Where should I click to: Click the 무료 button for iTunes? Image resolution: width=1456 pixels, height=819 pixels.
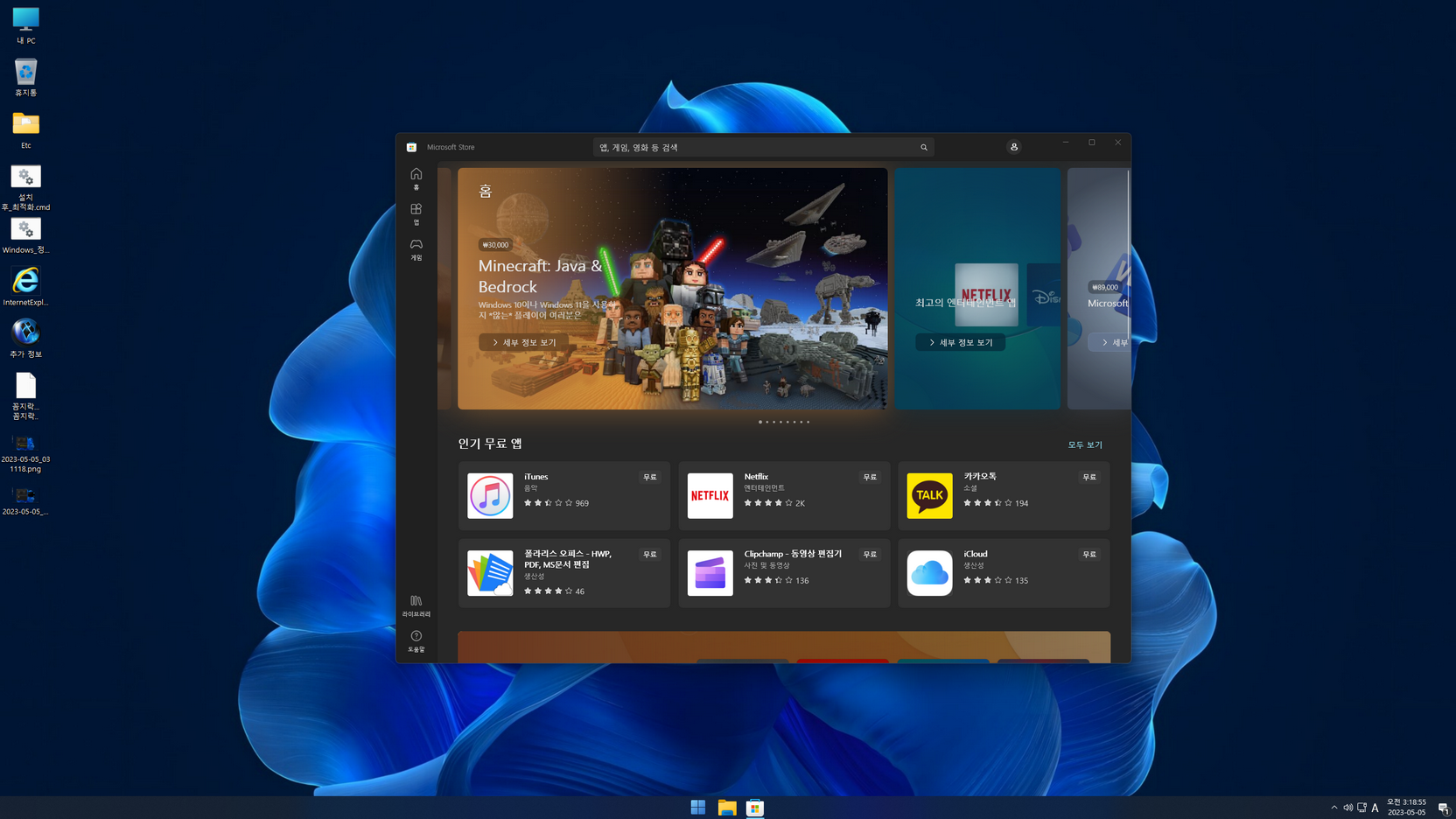coord(649,477)
